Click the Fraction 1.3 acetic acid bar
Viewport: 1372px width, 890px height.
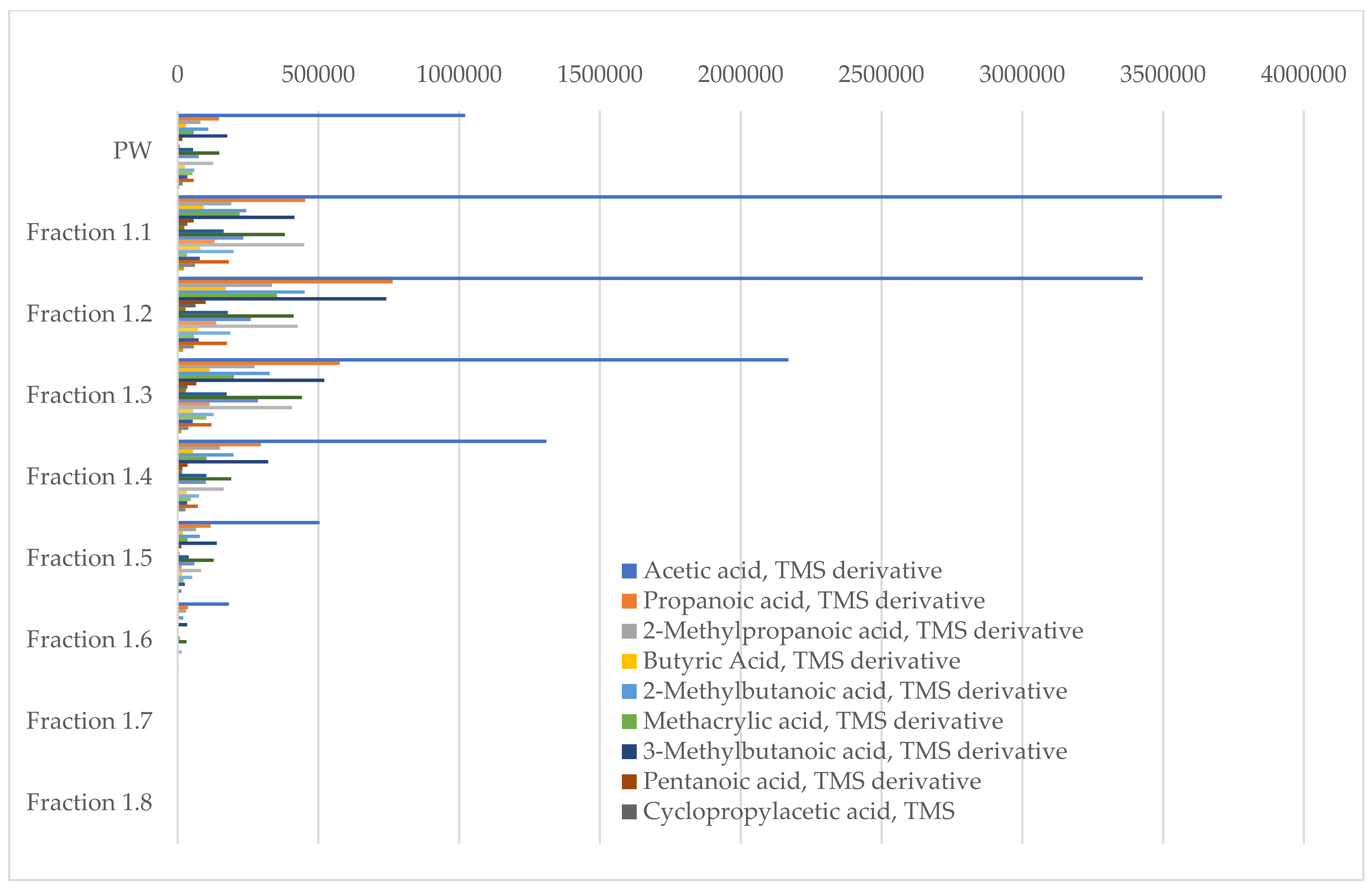pyautogui.click(x=483, y=360)
